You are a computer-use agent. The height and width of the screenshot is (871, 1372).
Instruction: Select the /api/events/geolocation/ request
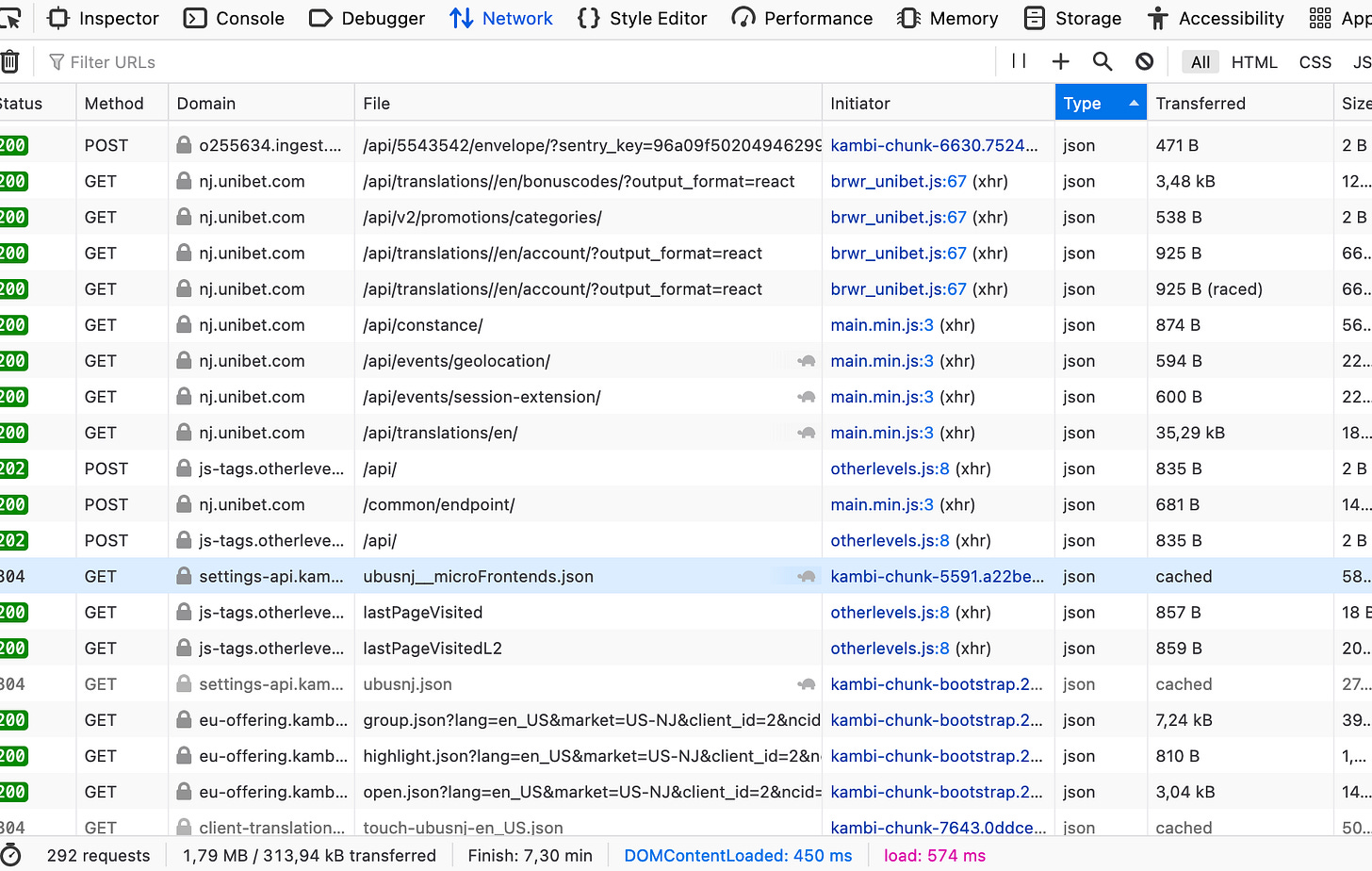pyautogui.click(x=686, y=361)
